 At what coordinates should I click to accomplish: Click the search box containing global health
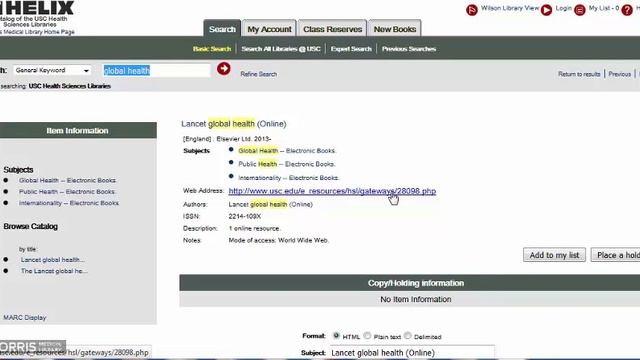156,71
